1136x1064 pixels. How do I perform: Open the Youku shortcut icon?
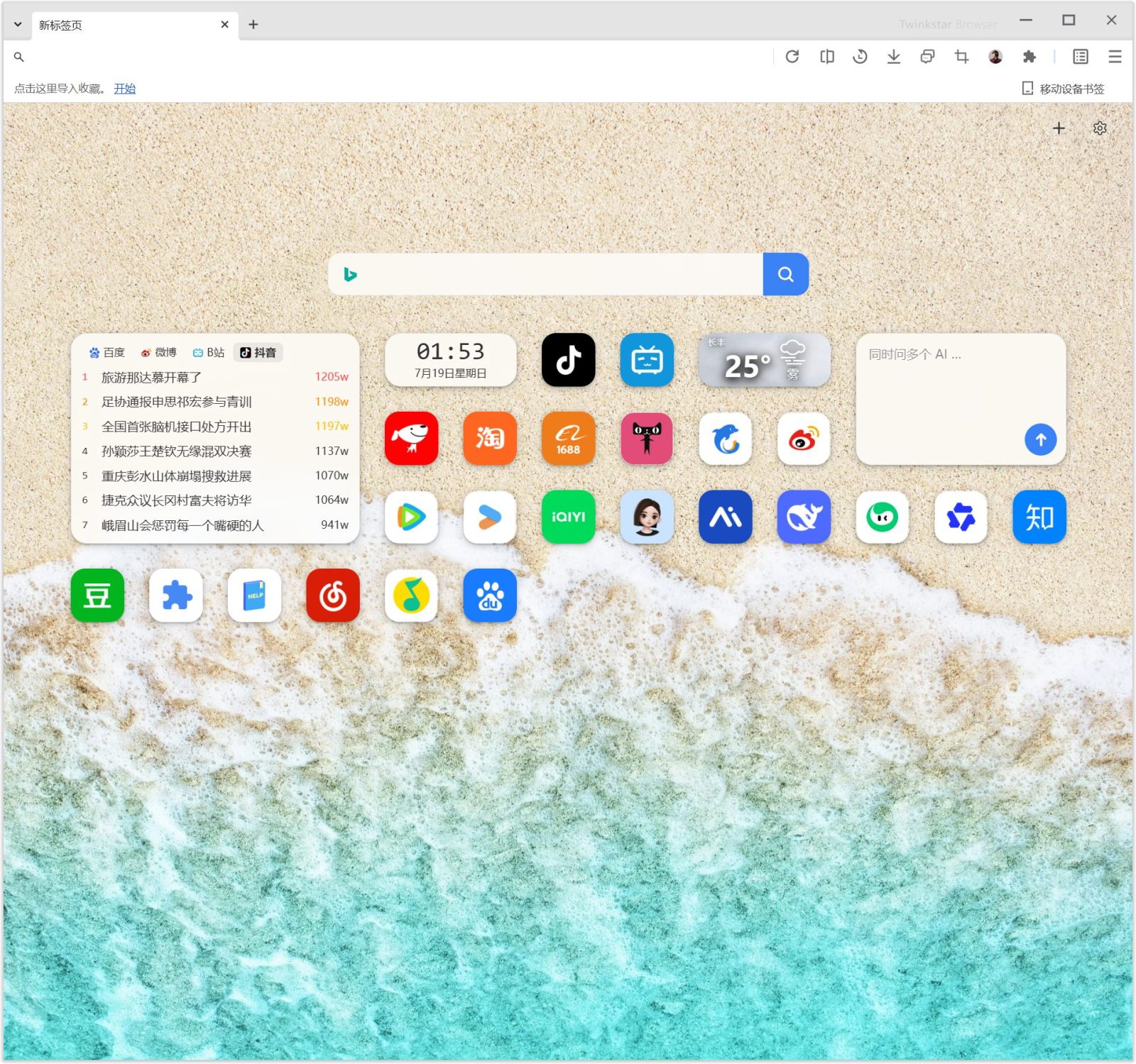[490, 517]
